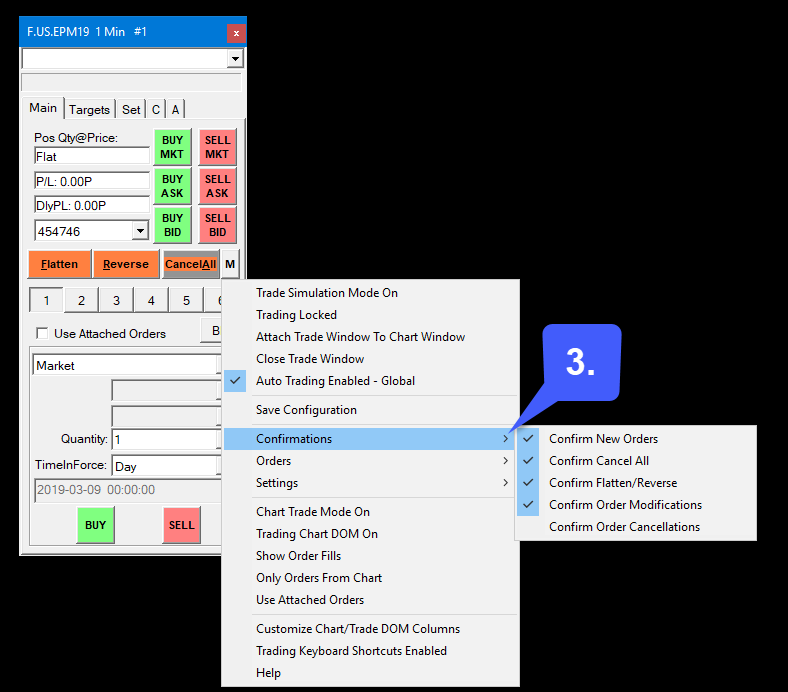
Task: Click the Flat position field
Action: 92,156
